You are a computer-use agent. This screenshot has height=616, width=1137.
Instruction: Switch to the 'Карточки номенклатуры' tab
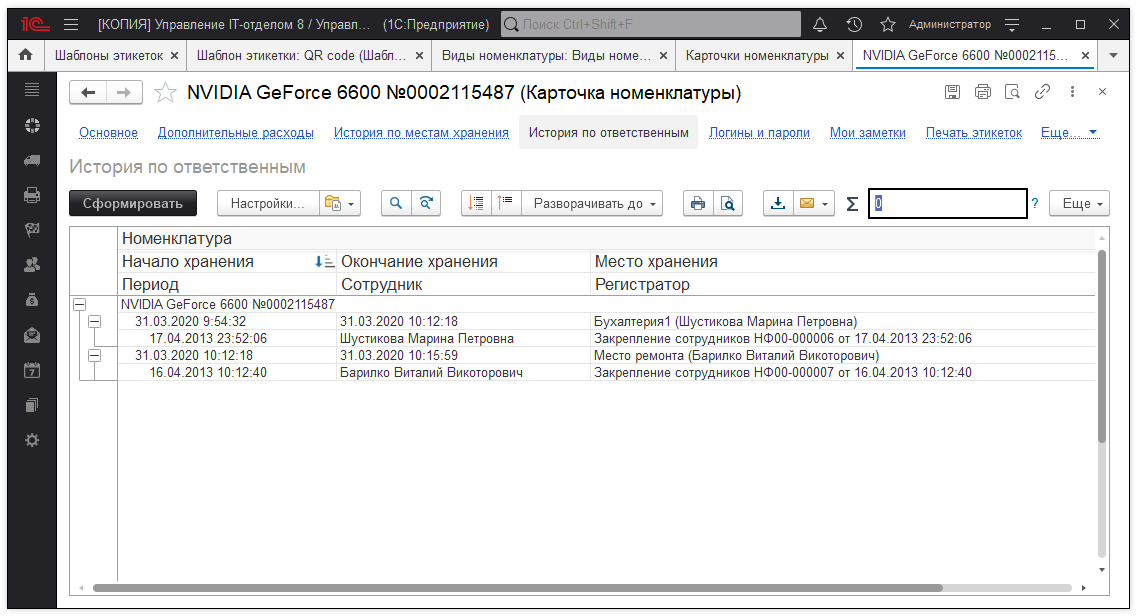[757, 56]
